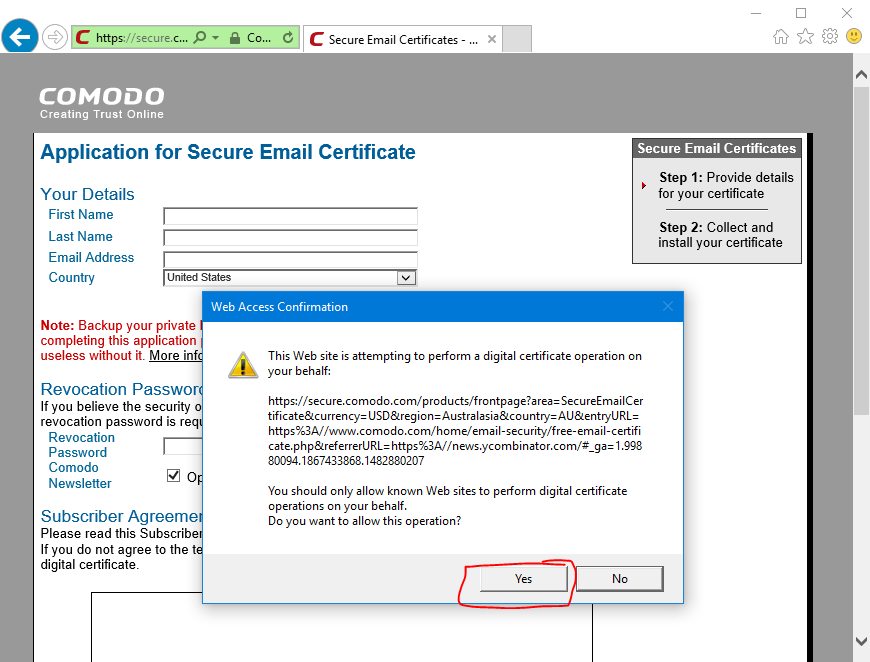Click 'Step 2: Collect and install' text

[720, 235]
